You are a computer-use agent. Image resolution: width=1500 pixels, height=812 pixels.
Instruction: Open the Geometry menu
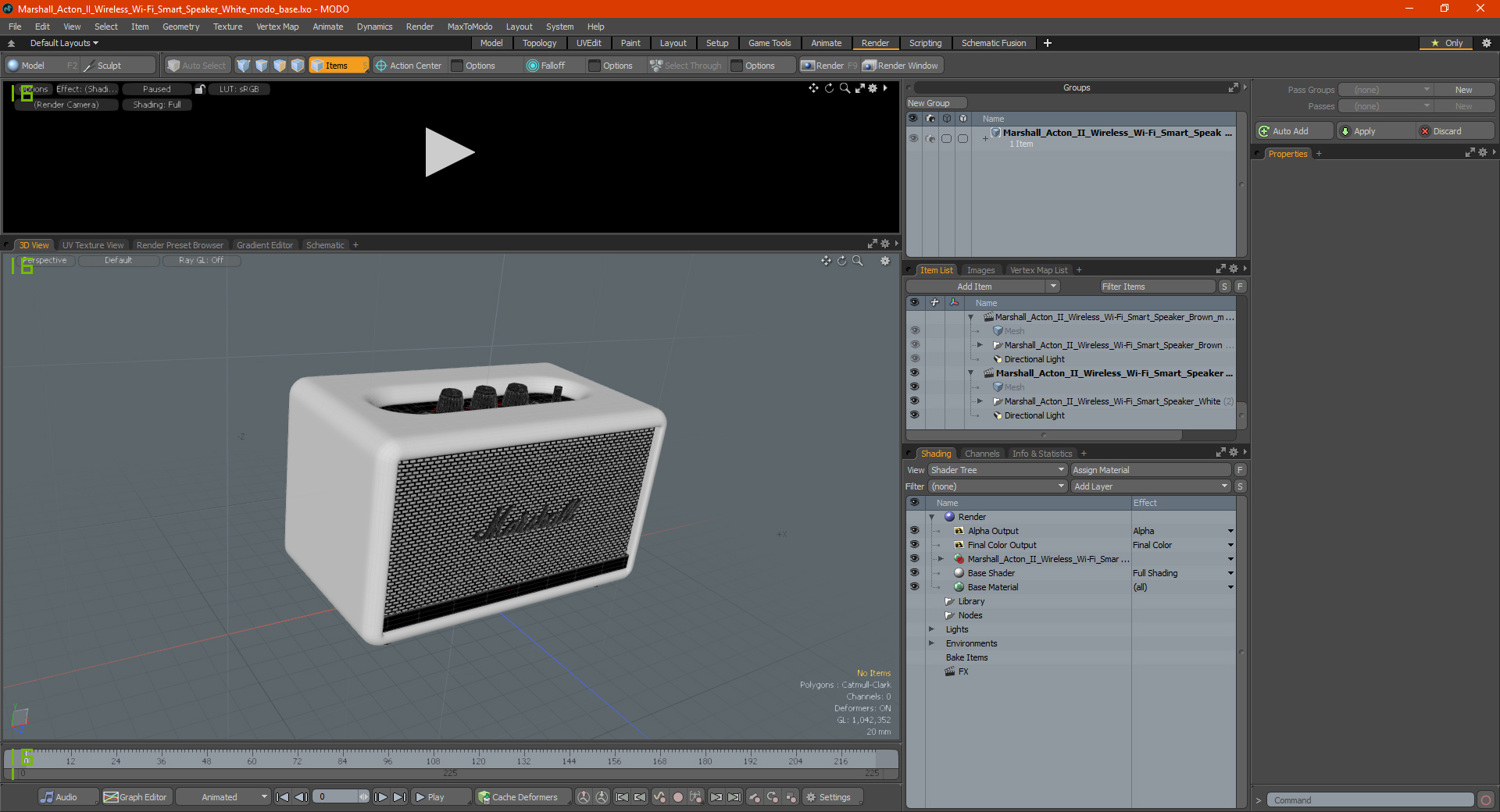(180, 27)
